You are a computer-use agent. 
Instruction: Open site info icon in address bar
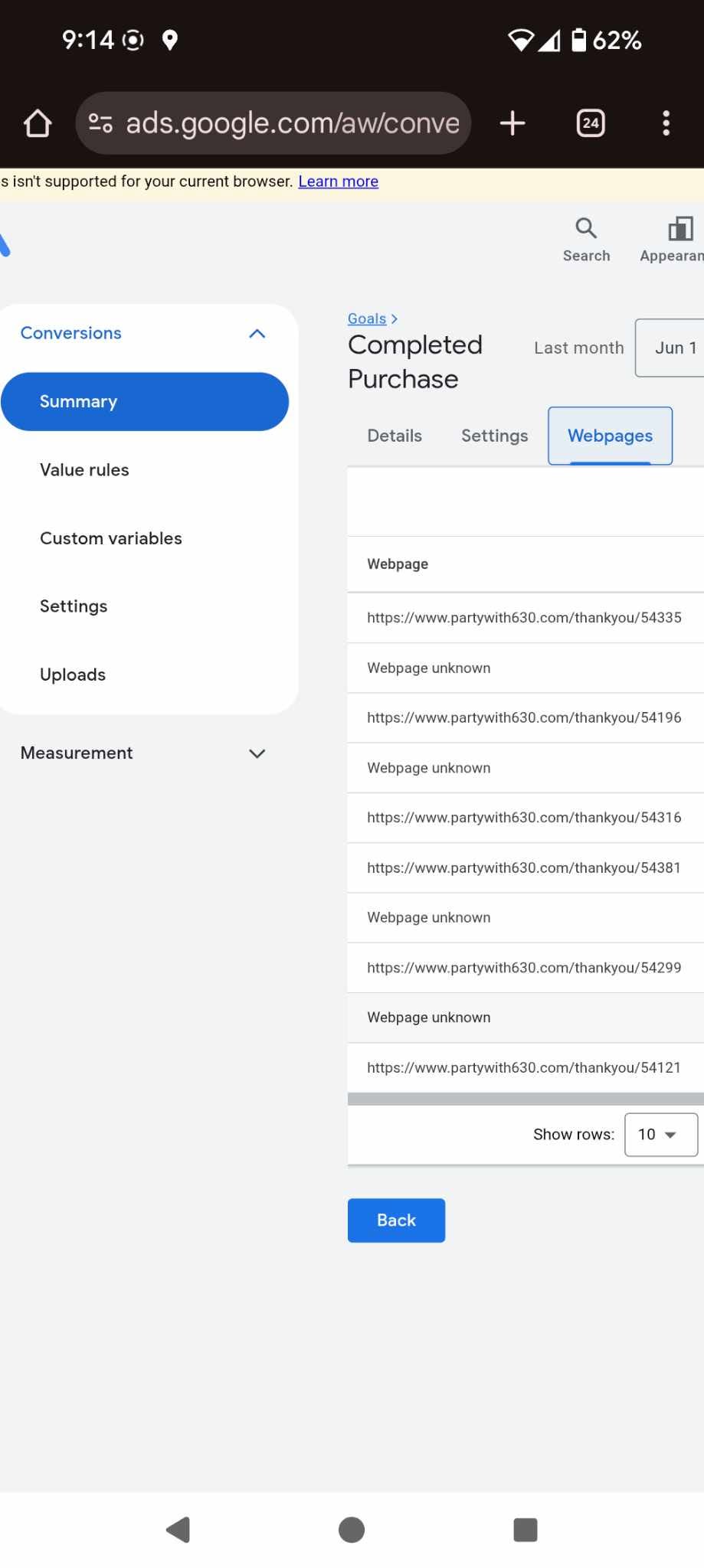[x=100, y=123]
